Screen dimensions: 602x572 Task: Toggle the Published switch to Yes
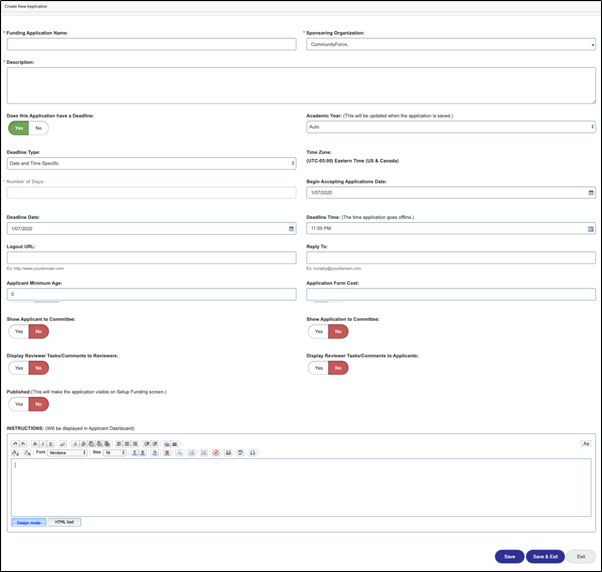19,404
